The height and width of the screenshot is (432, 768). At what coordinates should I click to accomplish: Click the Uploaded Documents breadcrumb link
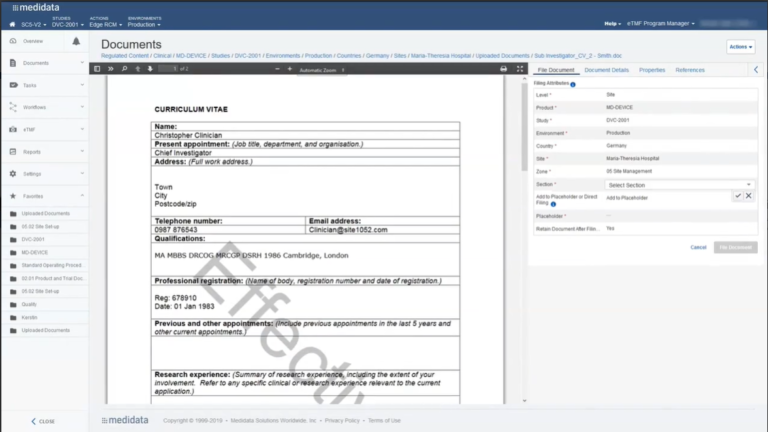point(502,56)
